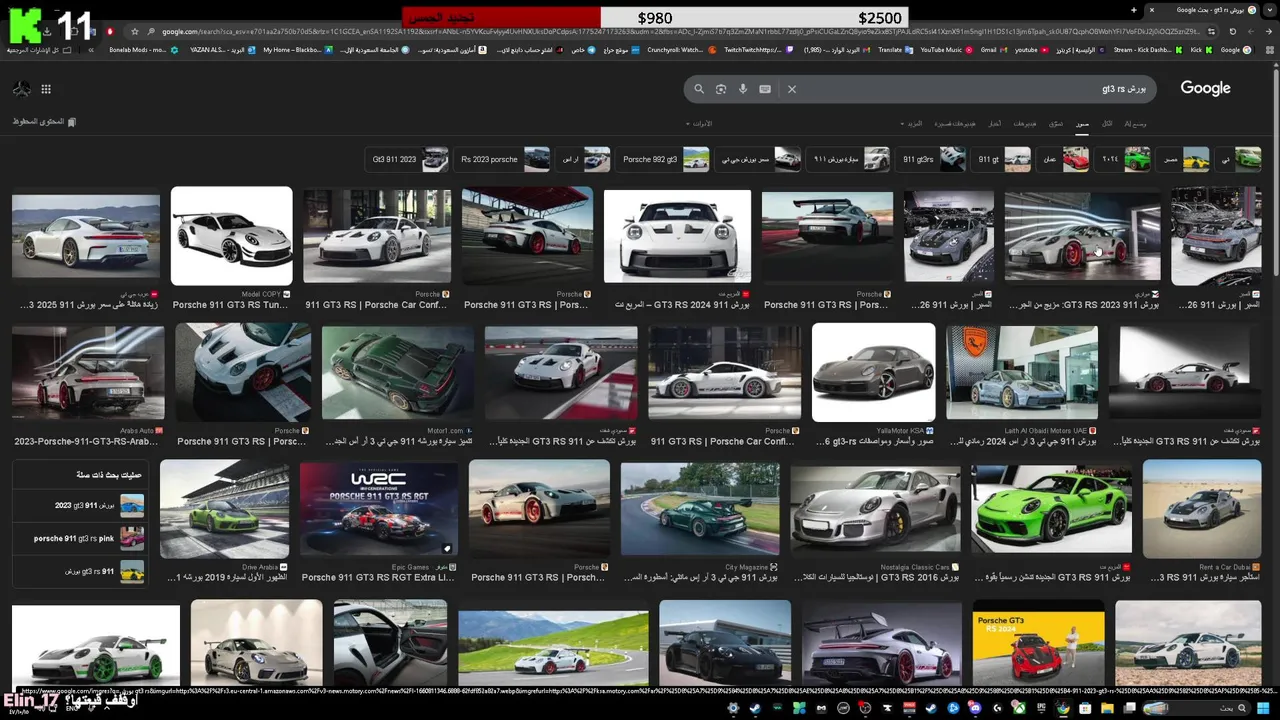This screenshot has width=1280, height=720.
Task: Select the 'Rs 2023 porsche' filter chip
Action: (503, 159)
